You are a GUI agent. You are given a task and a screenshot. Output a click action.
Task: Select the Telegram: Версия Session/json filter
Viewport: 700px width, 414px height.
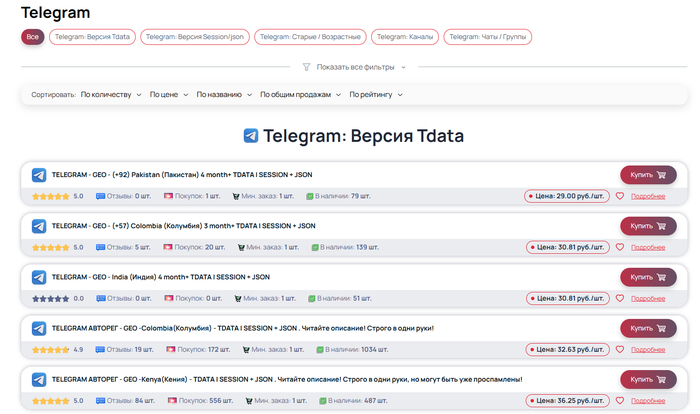pyautogui.click(x=195, y=37)
